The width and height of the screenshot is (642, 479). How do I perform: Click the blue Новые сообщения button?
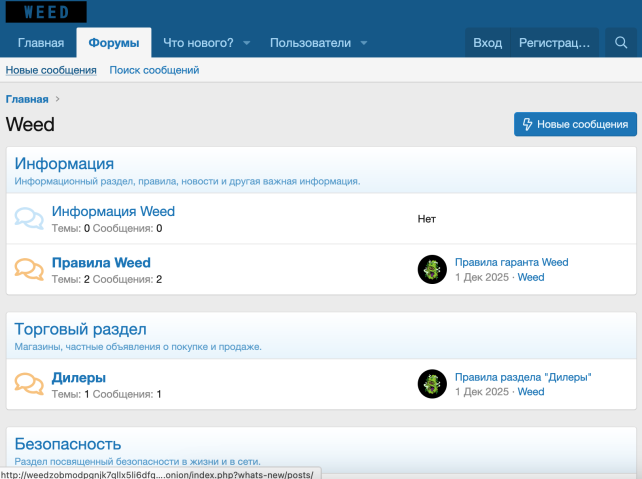click(575, 124)
